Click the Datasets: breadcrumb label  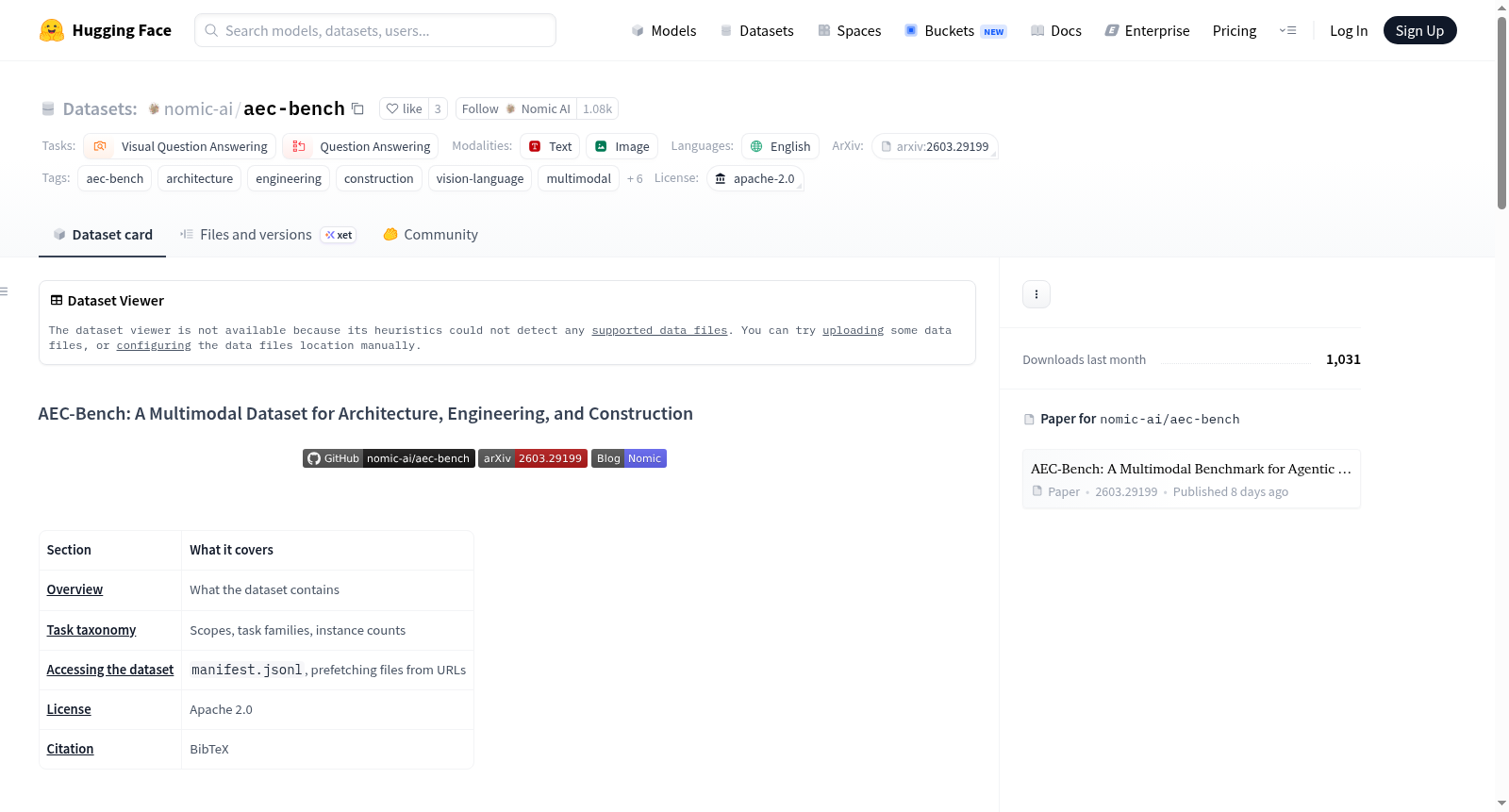100,108
